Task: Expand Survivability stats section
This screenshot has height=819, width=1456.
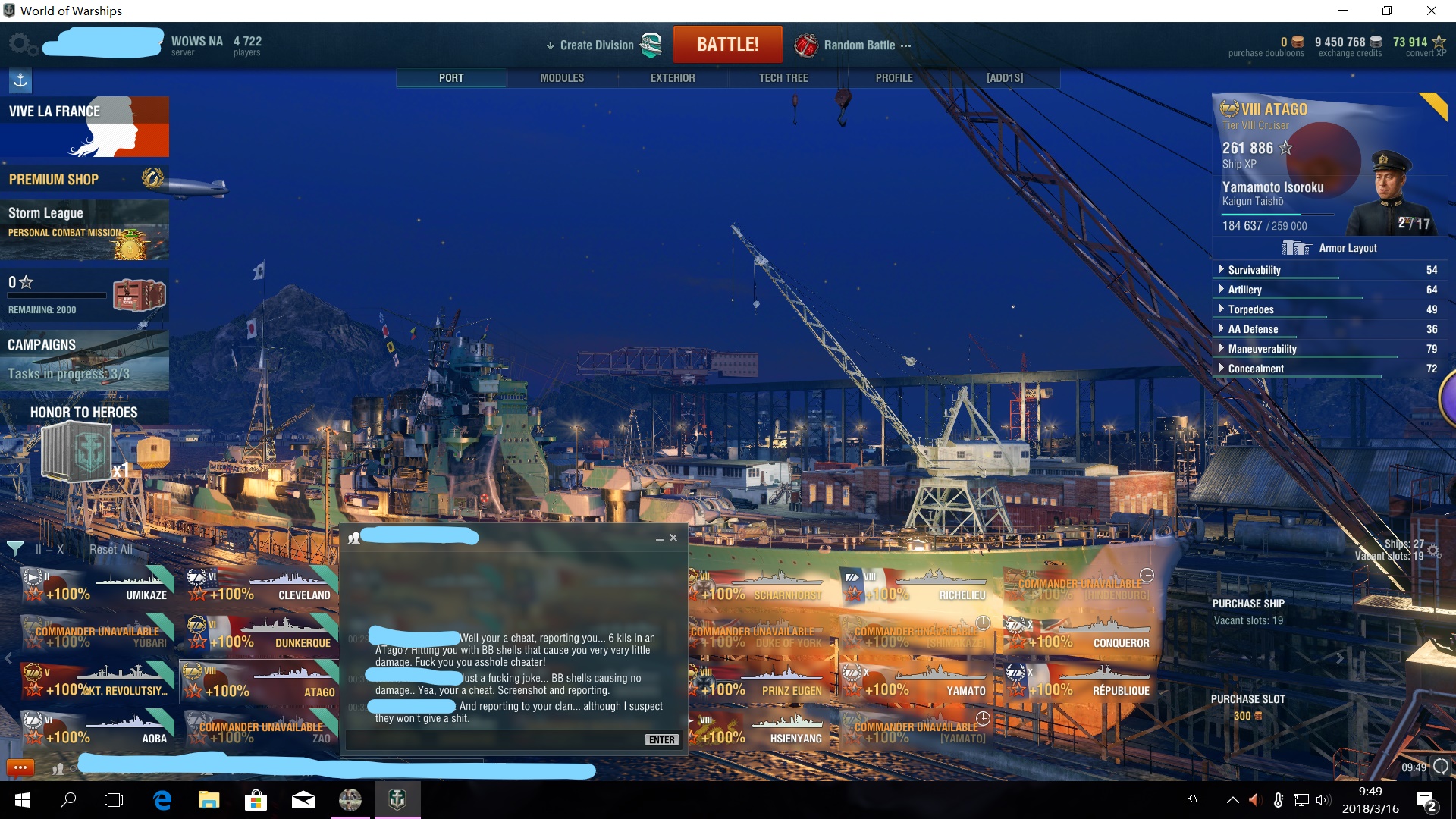Action: 1254,270
